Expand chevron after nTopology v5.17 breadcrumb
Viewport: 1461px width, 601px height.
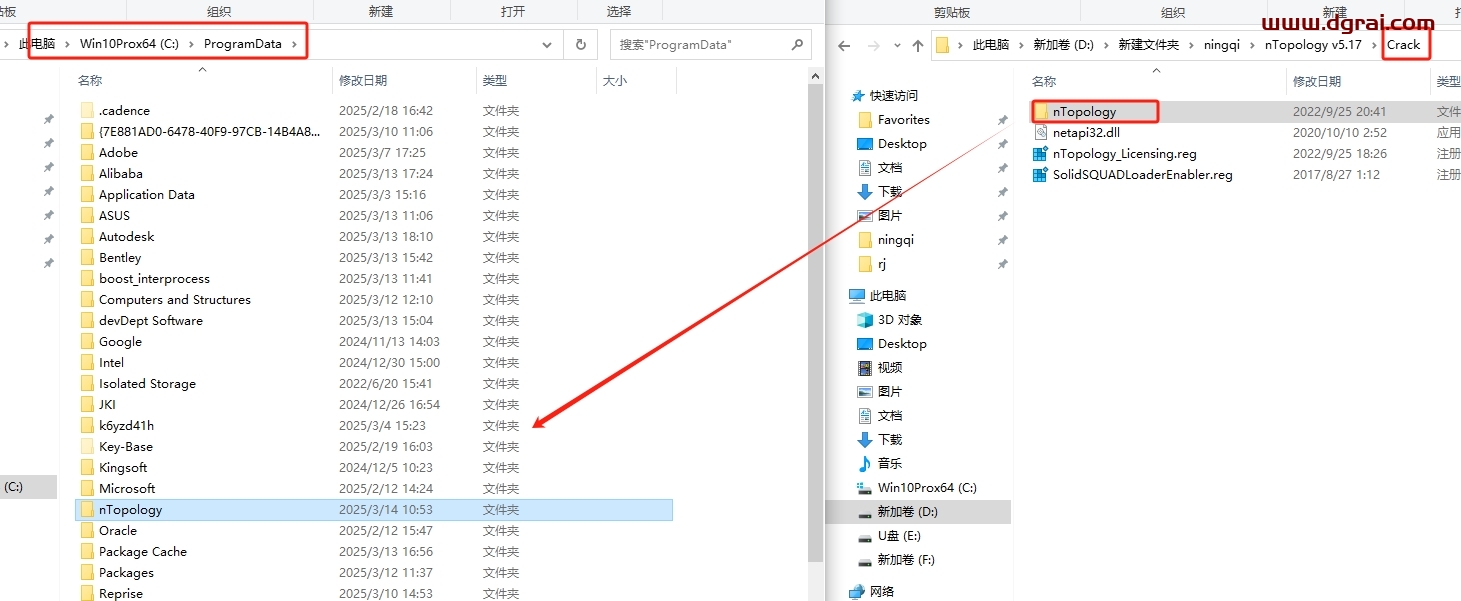(1374, 45)
